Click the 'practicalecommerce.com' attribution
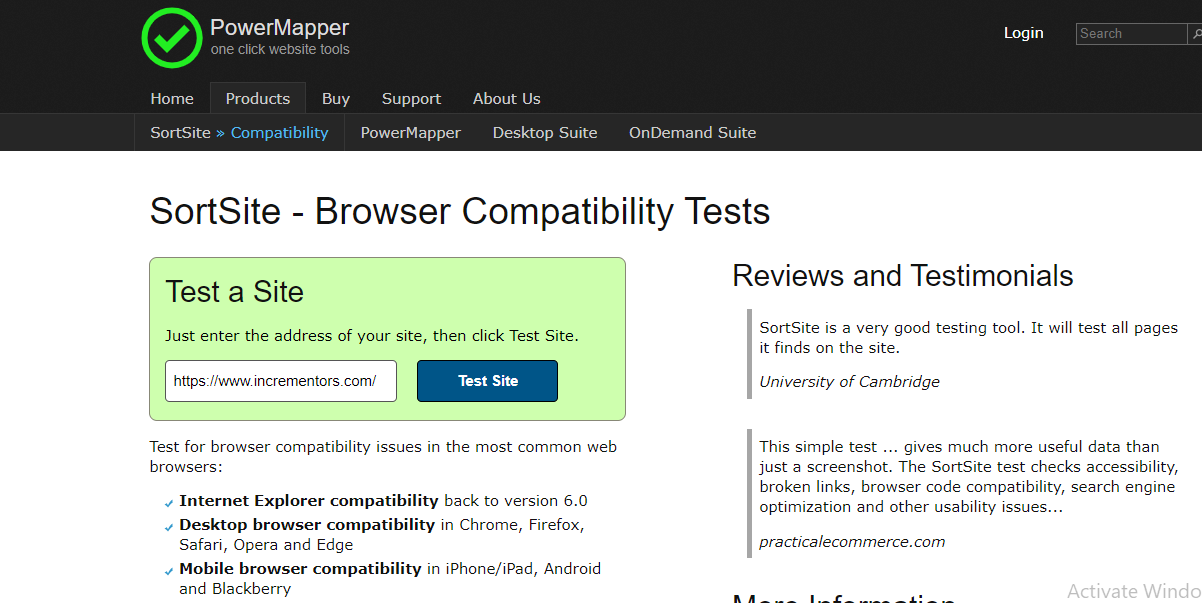 [x=852, y=541]
